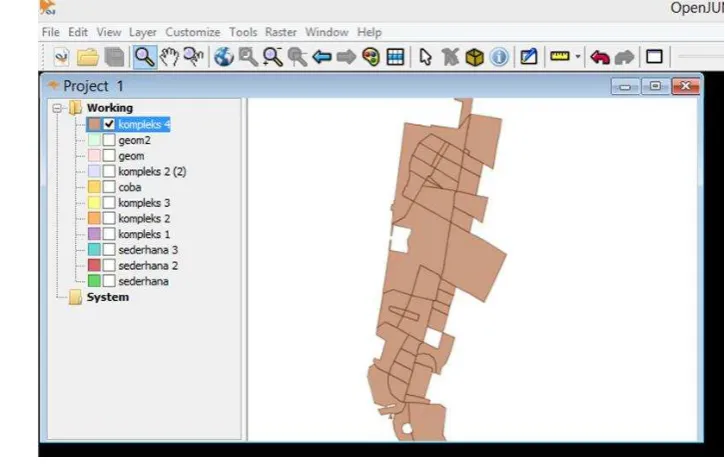Show the sederhana 3 layer

pyautogui.click(x=109, y=250)
